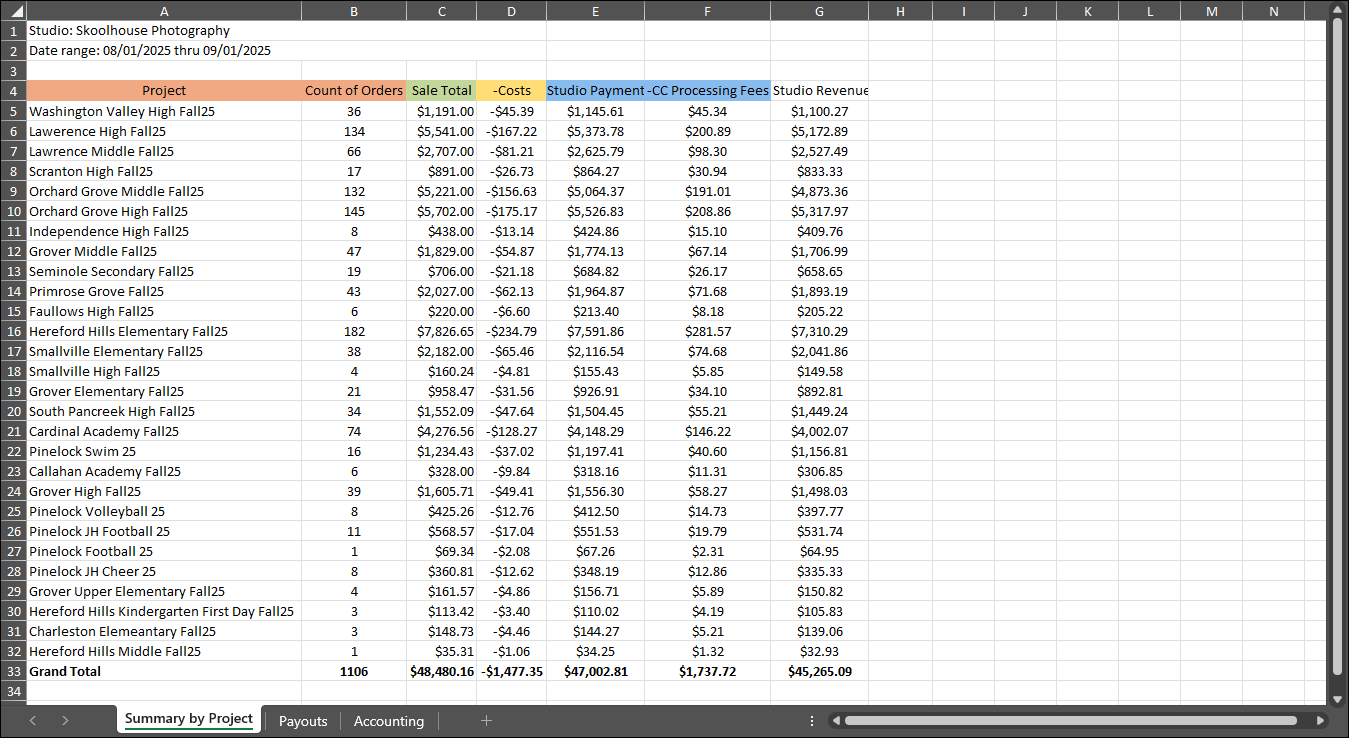Viewport: 1349px width, 738px height.
Task: Click the vertical scrollbar thumb
Action: 1338,346
